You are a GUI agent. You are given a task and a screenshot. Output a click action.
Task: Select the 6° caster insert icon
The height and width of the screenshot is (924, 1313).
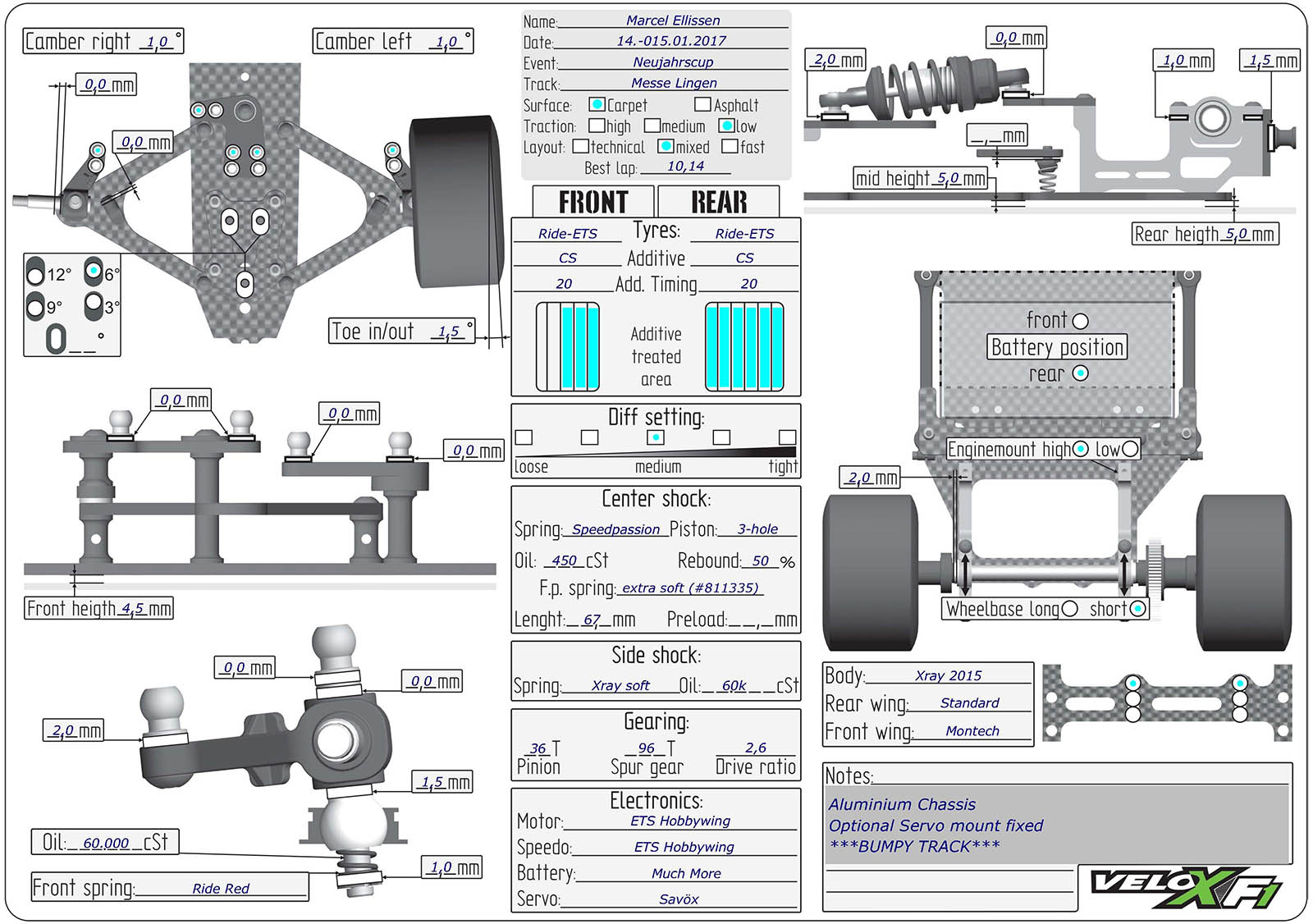[x=94, y=271]
